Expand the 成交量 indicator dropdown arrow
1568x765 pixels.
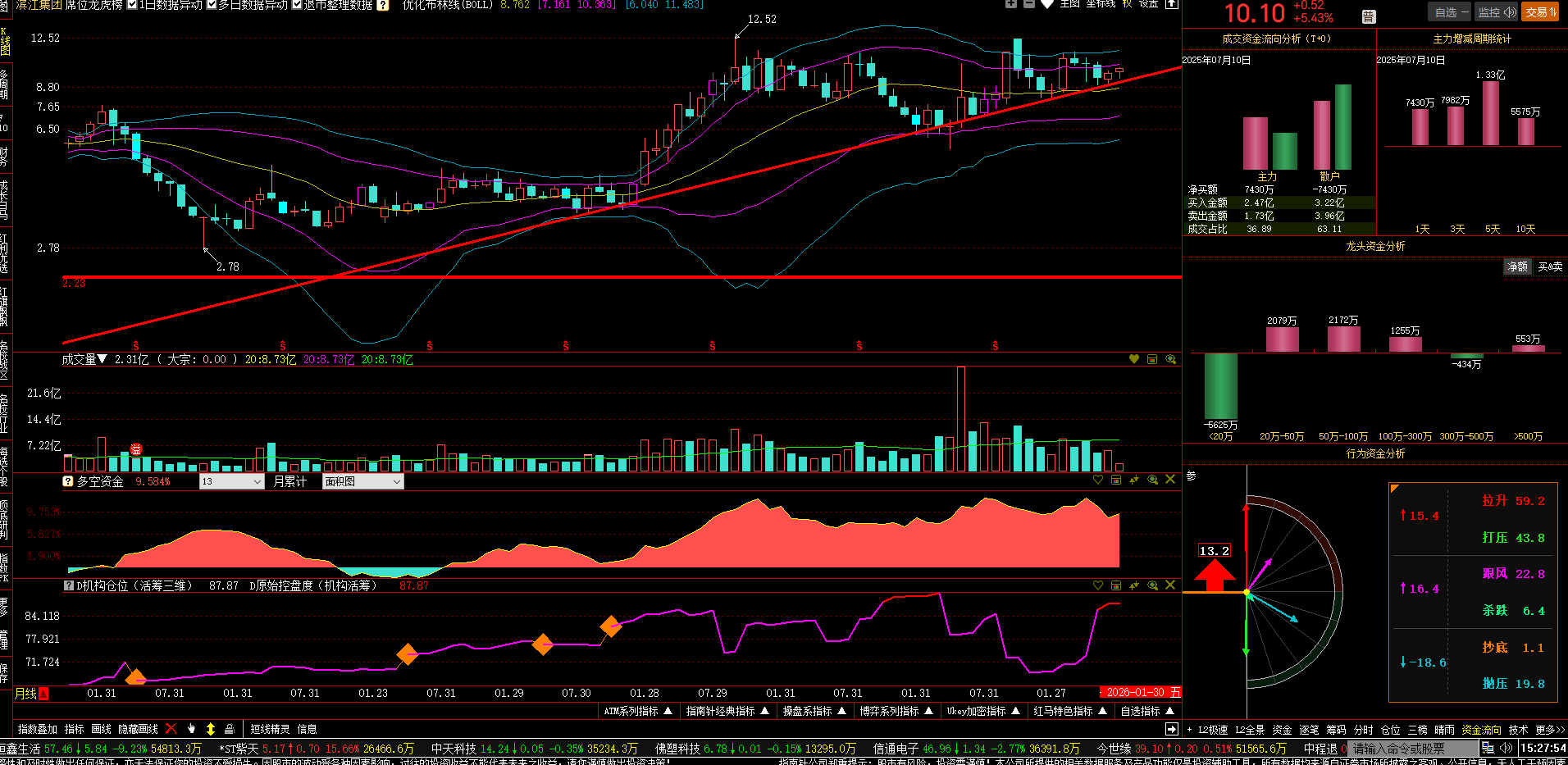click(103, 359)
